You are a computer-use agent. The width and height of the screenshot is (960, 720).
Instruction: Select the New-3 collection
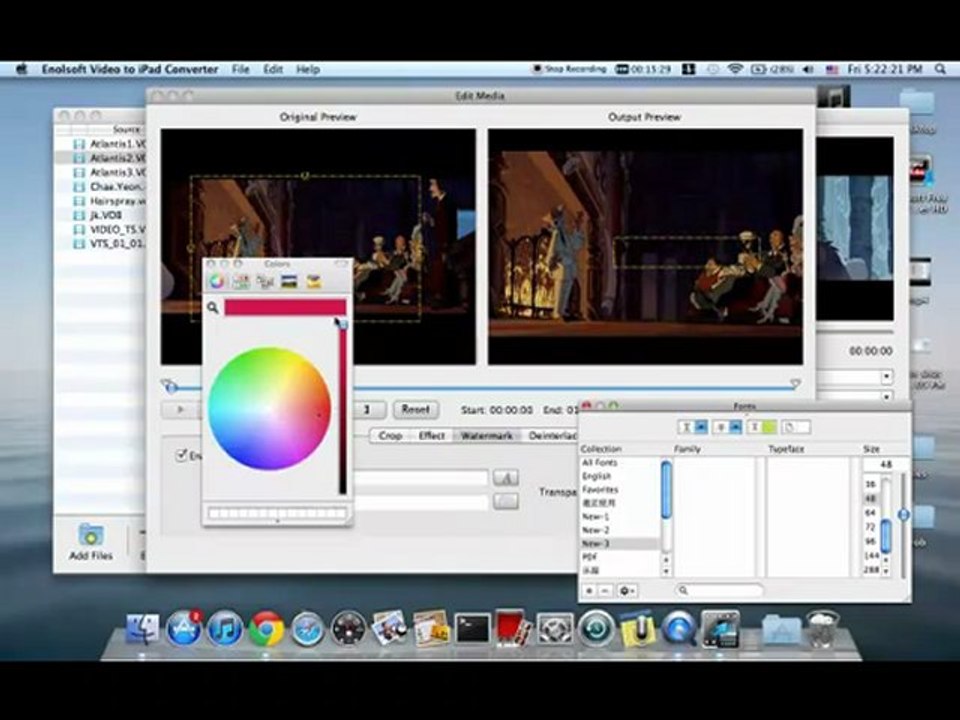[x=620, y=544]
